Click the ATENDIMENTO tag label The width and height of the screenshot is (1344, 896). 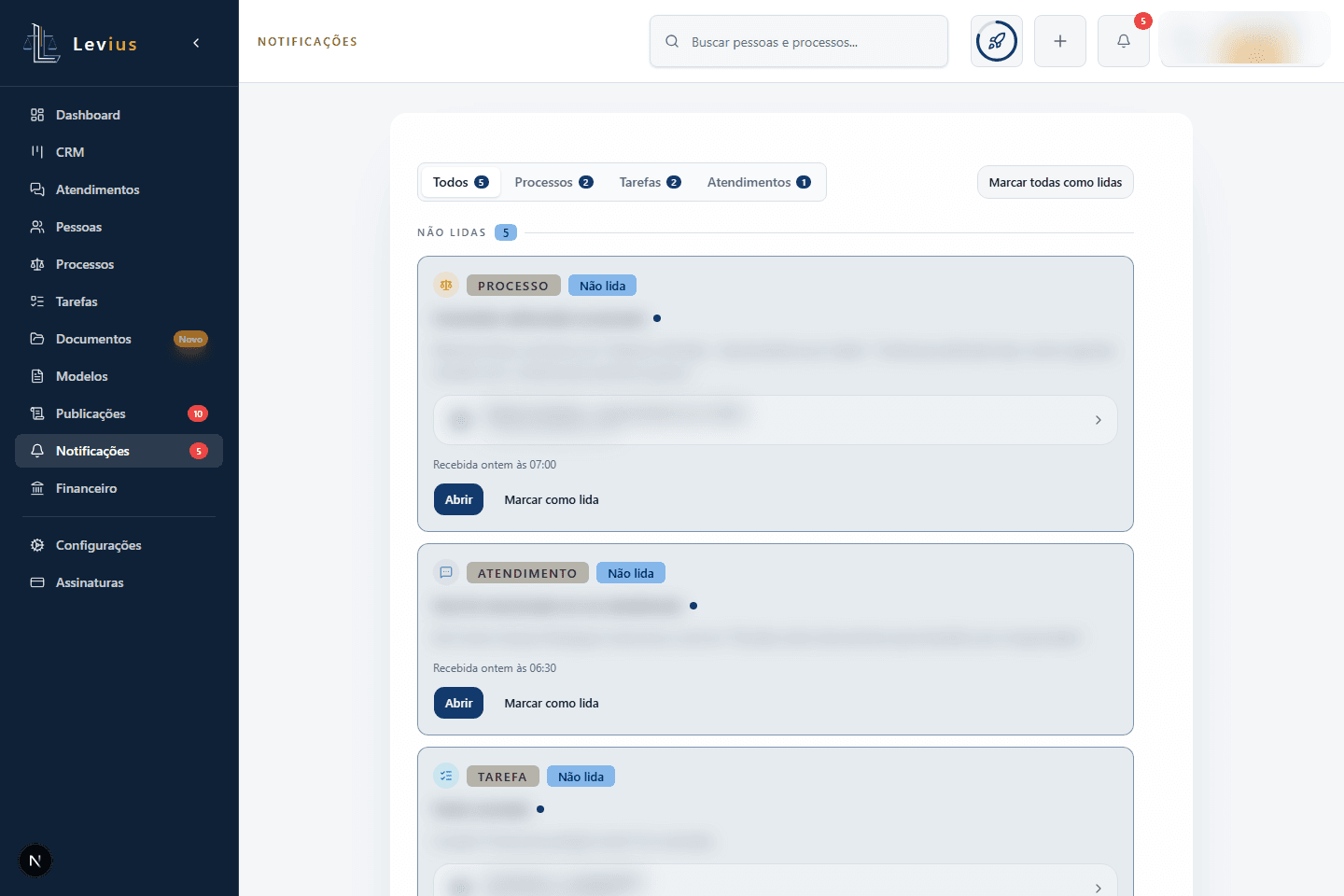pyautogui.click(x=527, y=573)
